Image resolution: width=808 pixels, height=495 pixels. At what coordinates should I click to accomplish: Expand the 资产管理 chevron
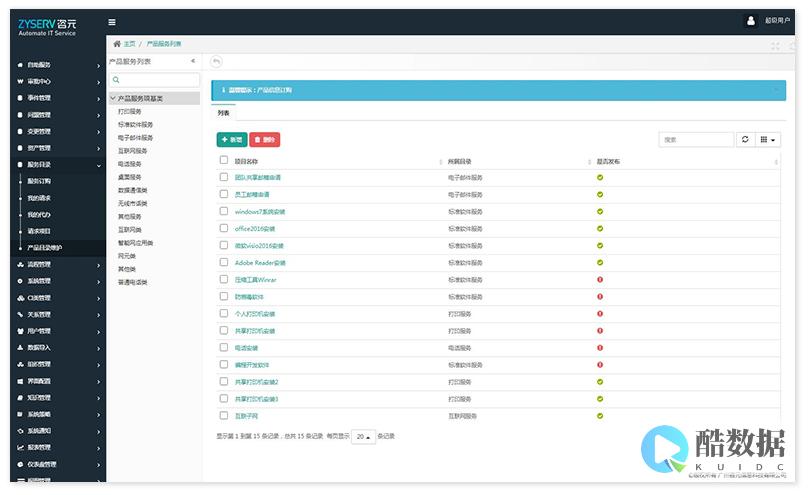pos(98,149)
